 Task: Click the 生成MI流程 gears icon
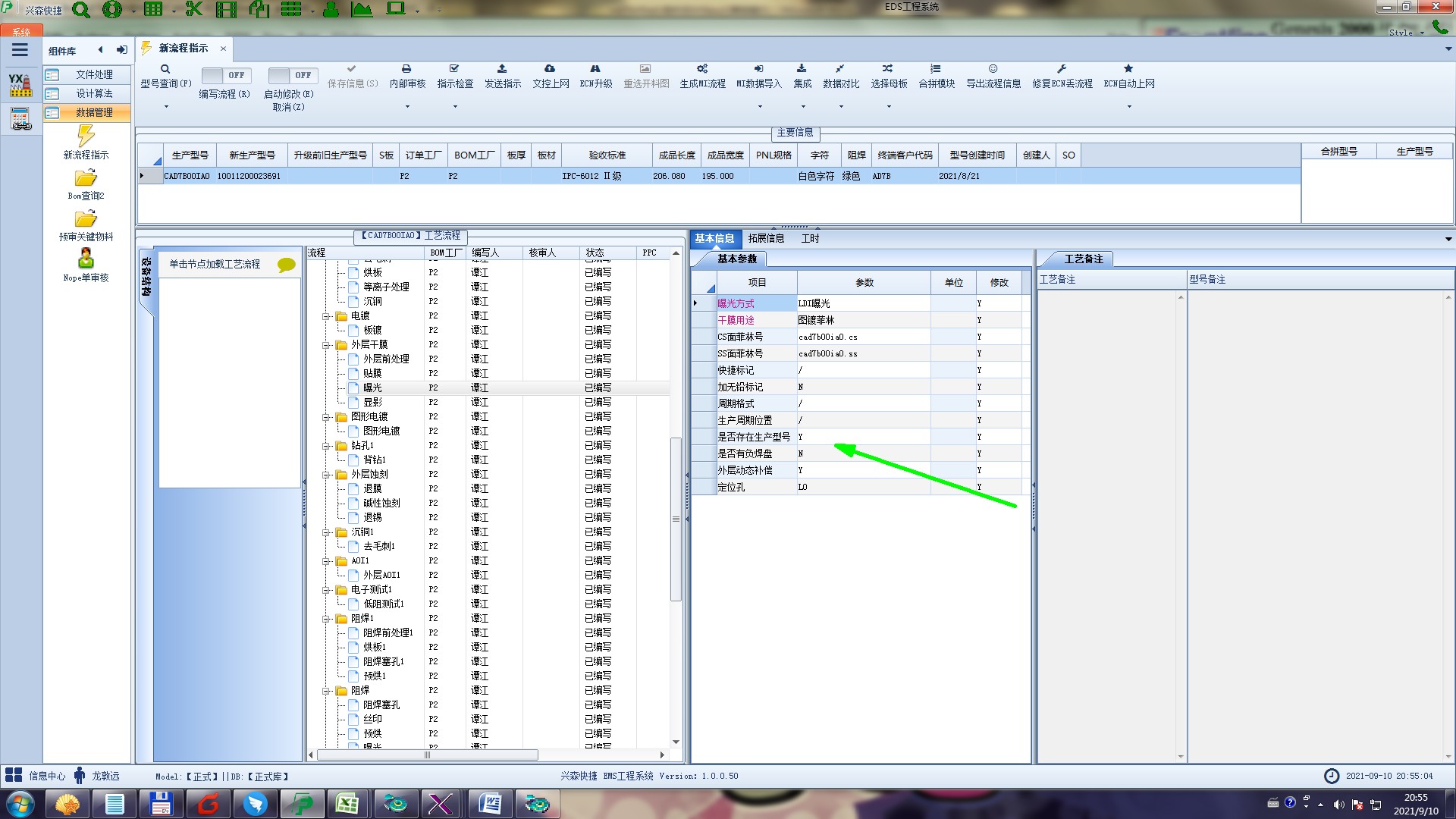[702, 69]
